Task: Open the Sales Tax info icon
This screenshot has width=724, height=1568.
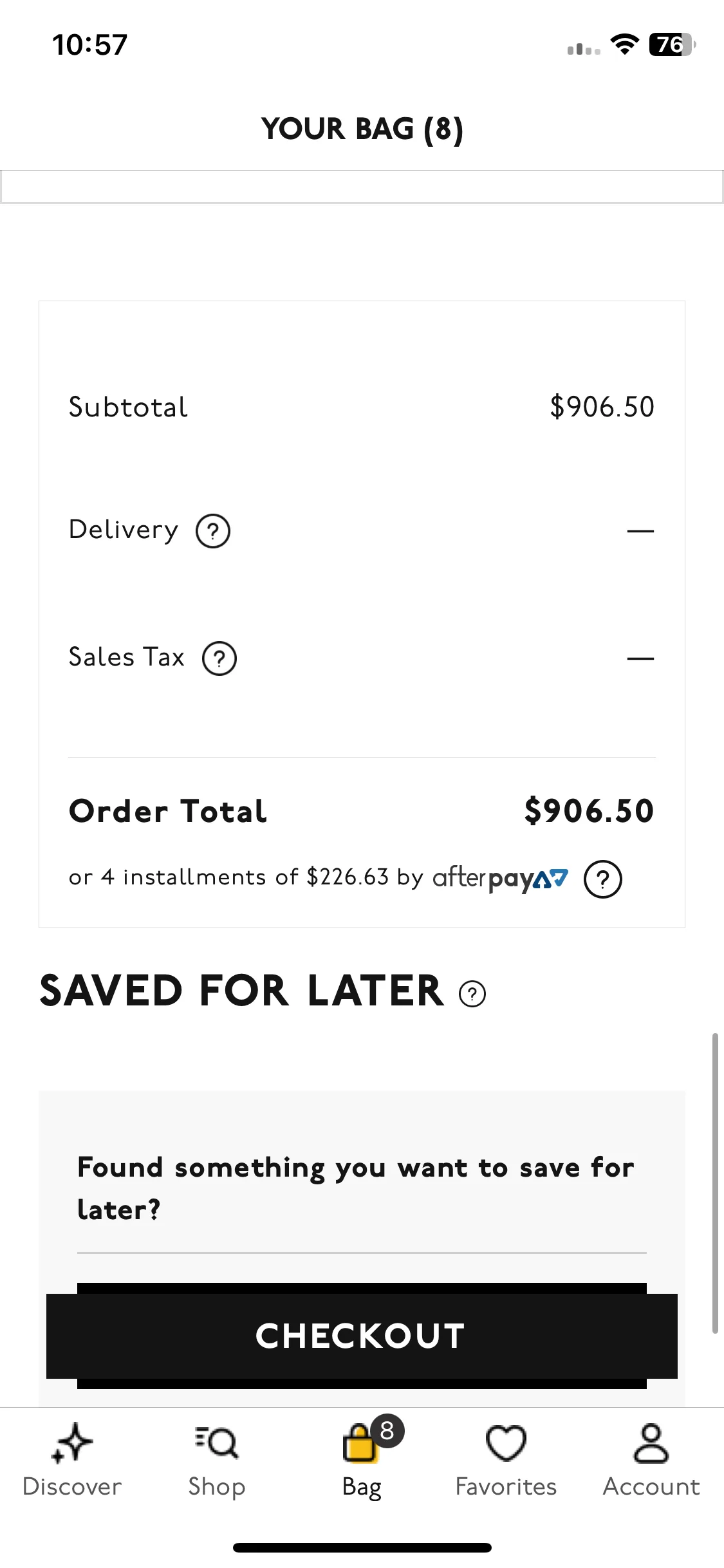Action: point(219,658)
